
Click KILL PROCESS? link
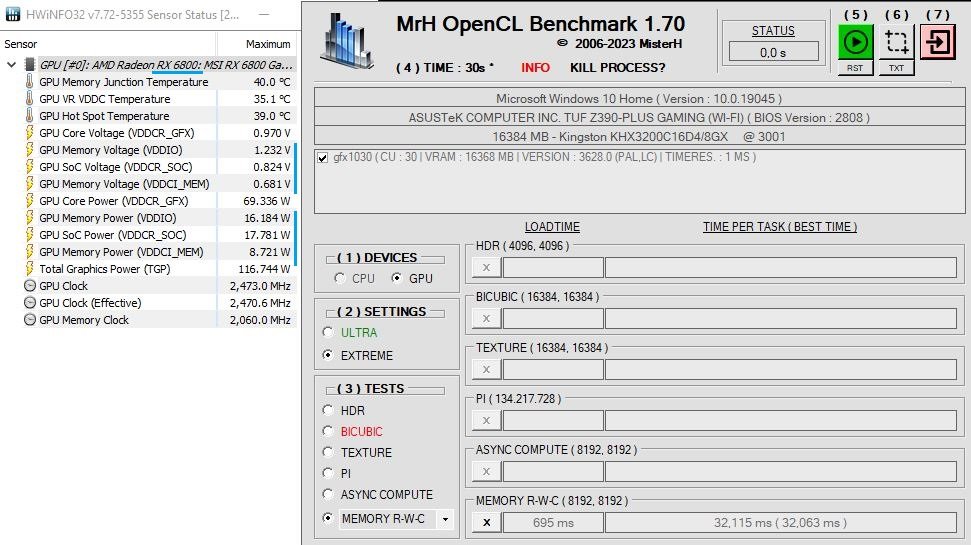tap(617, 68)
